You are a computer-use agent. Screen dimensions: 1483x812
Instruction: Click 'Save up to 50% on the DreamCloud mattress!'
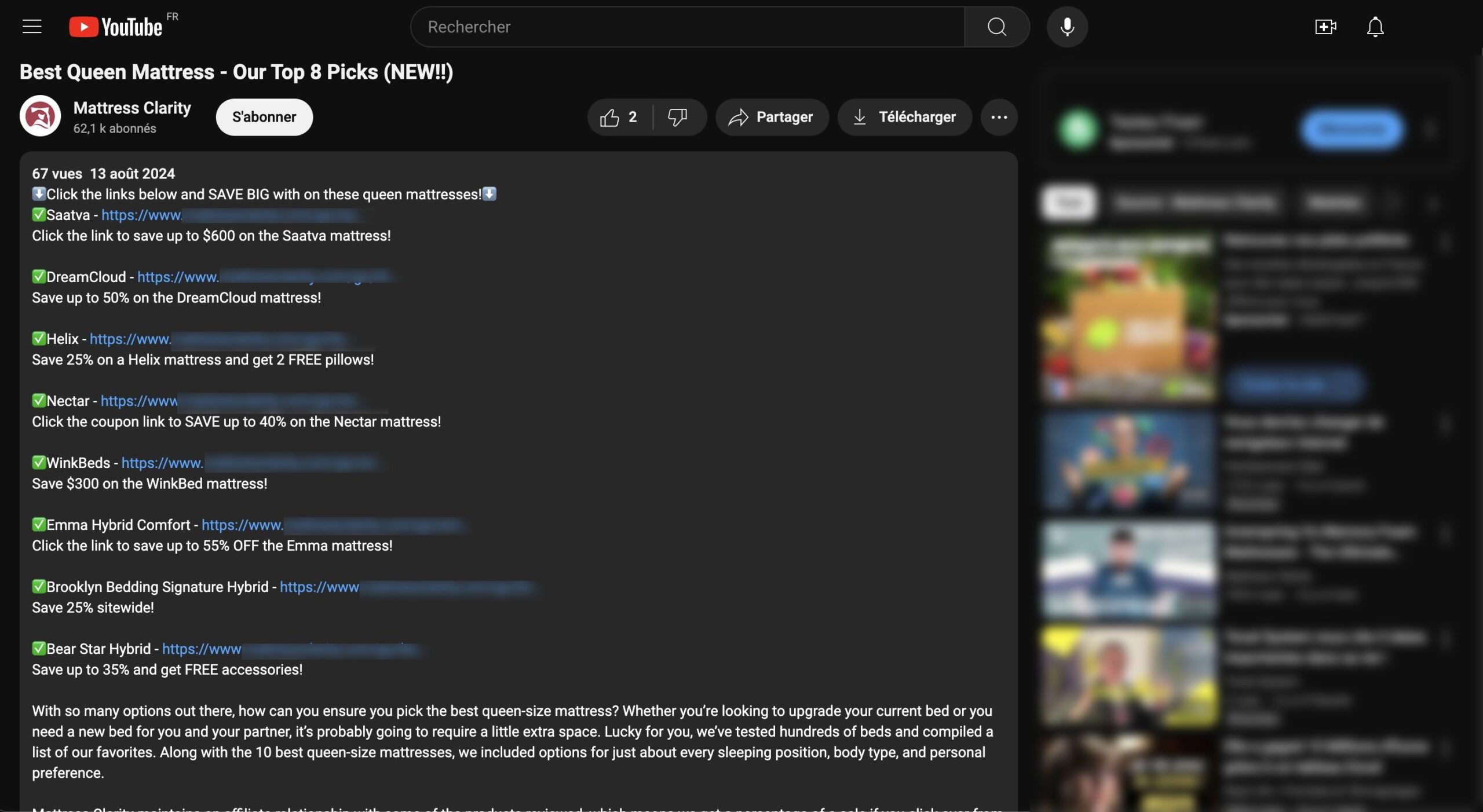pyautogui.click(x=176, y=298)
